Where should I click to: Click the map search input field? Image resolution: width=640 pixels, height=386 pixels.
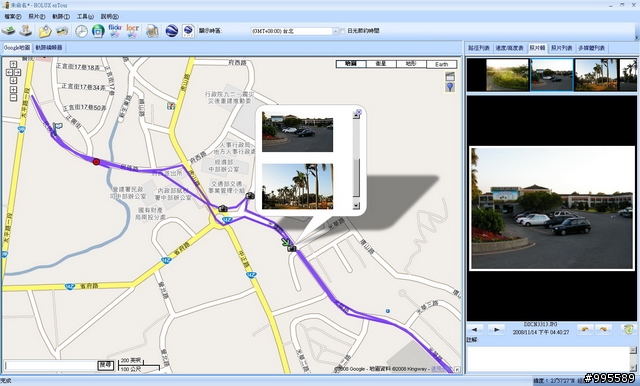(x=51, y=365)
